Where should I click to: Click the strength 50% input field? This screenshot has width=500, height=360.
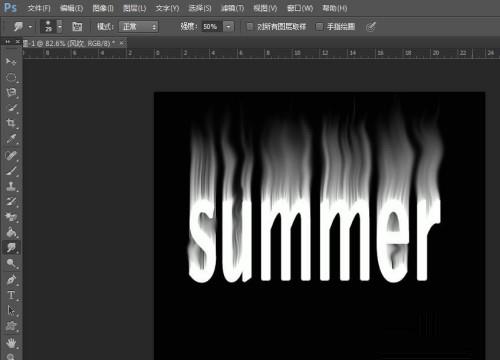point(212,27)
